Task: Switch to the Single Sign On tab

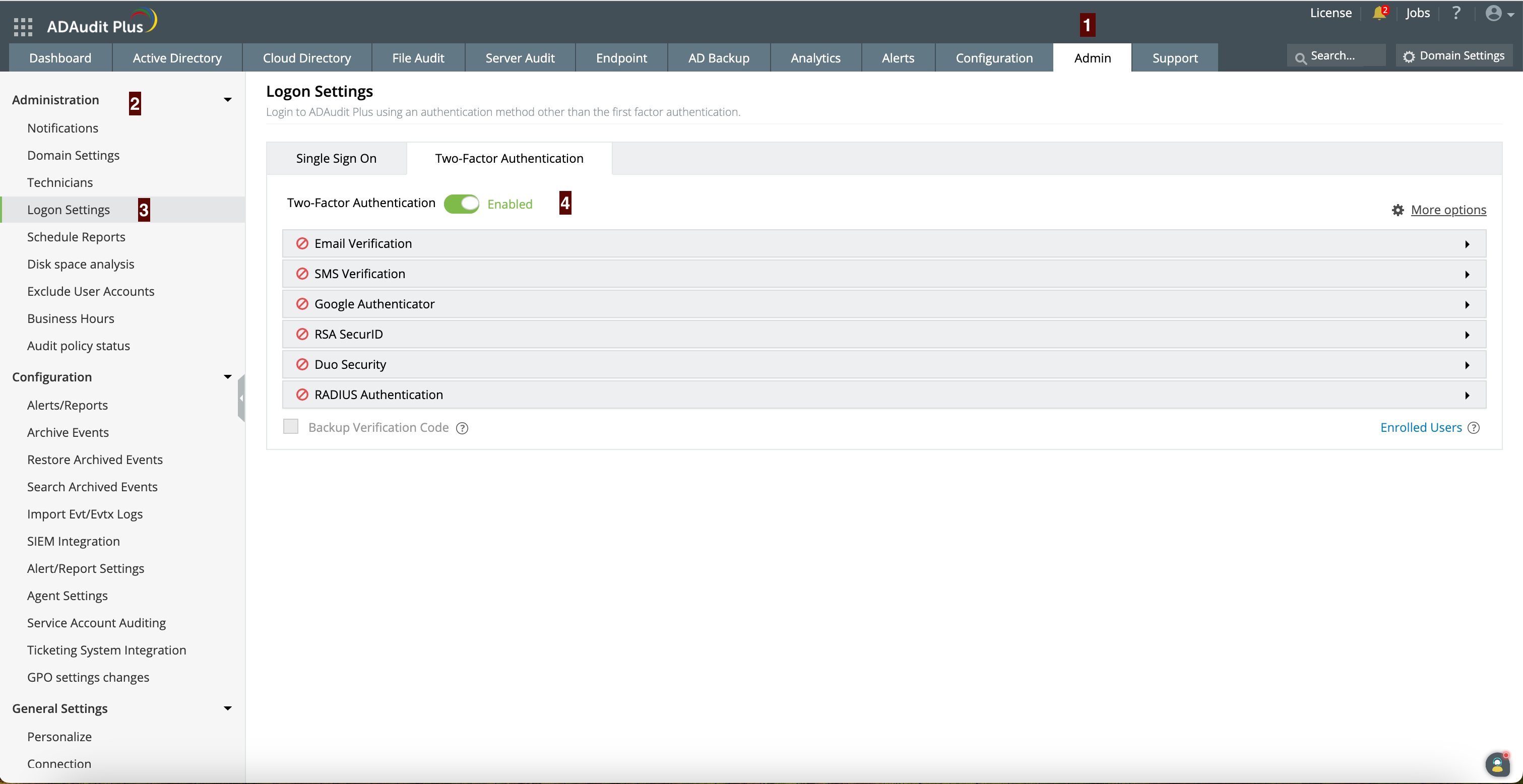Action: [336, 158]
